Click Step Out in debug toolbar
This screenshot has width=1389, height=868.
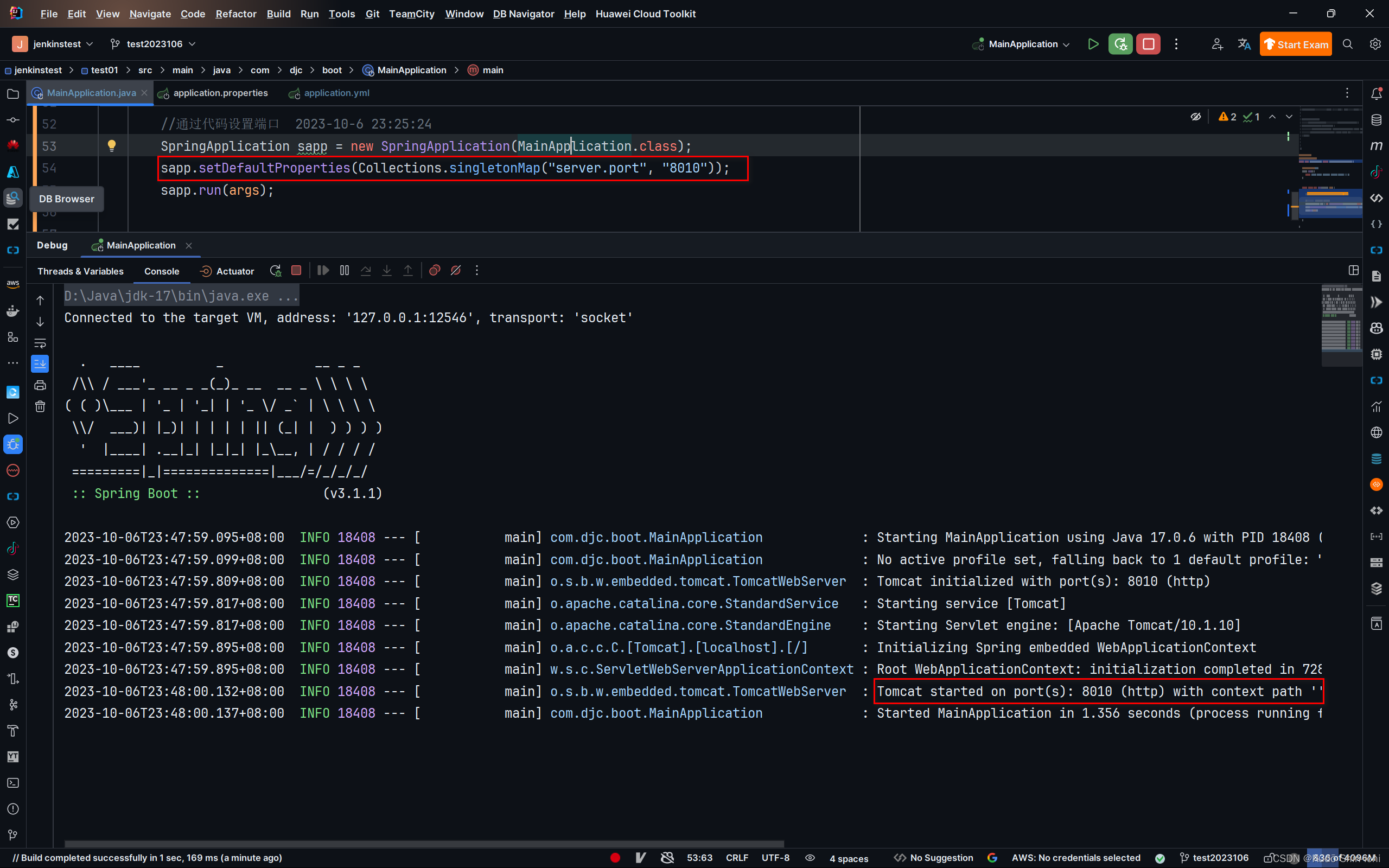click(408, 270)
